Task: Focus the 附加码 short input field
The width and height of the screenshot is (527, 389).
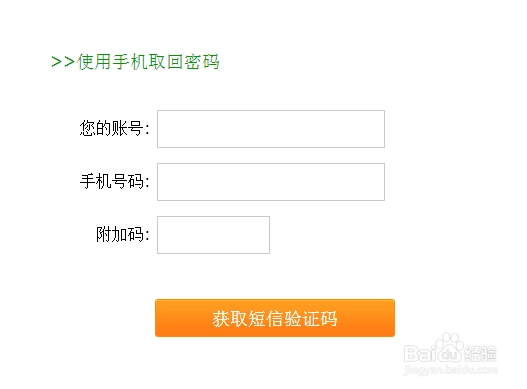Action: 213,235
